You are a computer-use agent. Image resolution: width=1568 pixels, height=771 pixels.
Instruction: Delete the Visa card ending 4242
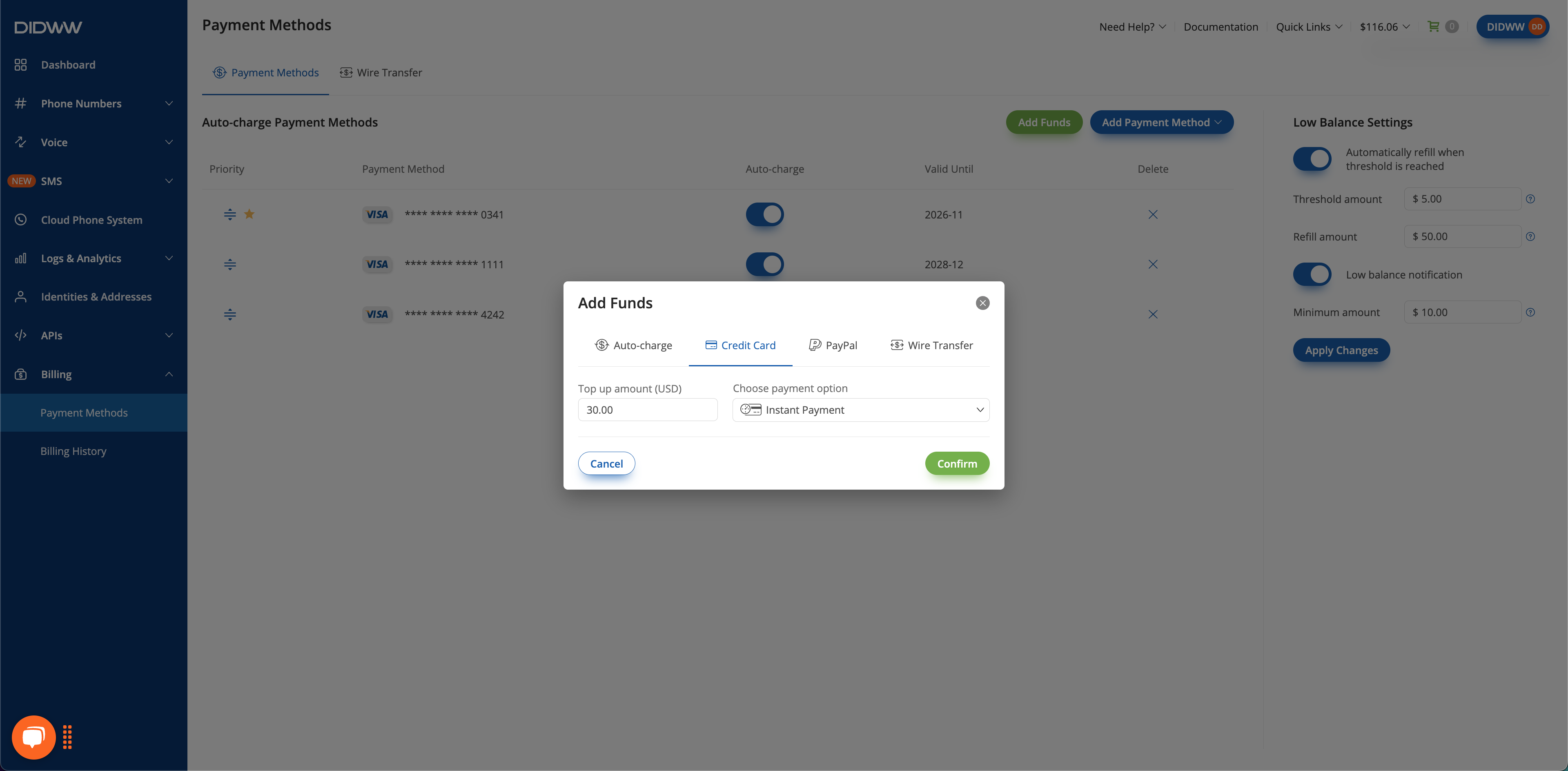(x=1152, y=314)
